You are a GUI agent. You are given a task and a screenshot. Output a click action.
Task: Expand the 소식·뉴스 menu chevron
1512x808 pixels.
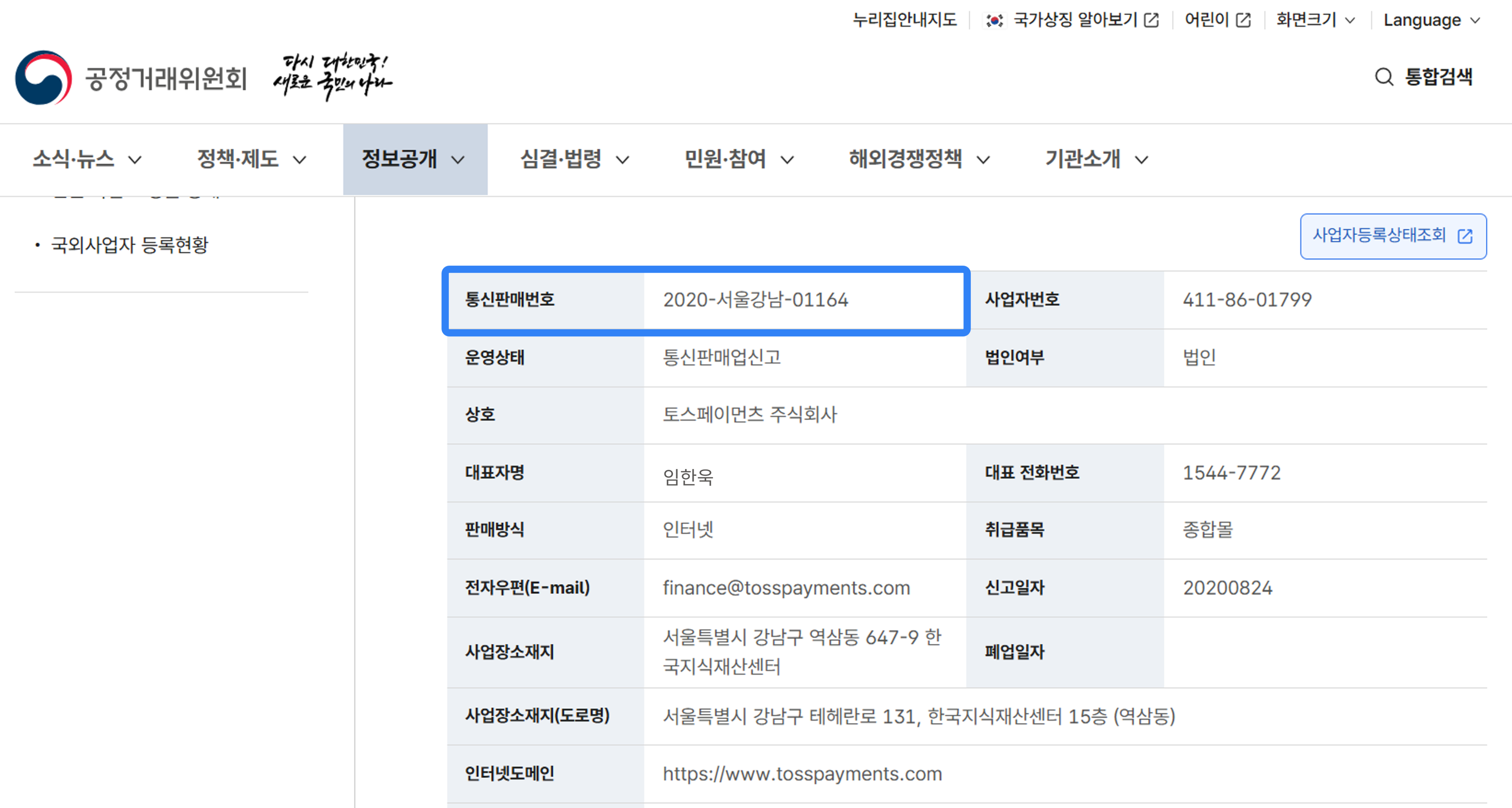click(135, 159)
